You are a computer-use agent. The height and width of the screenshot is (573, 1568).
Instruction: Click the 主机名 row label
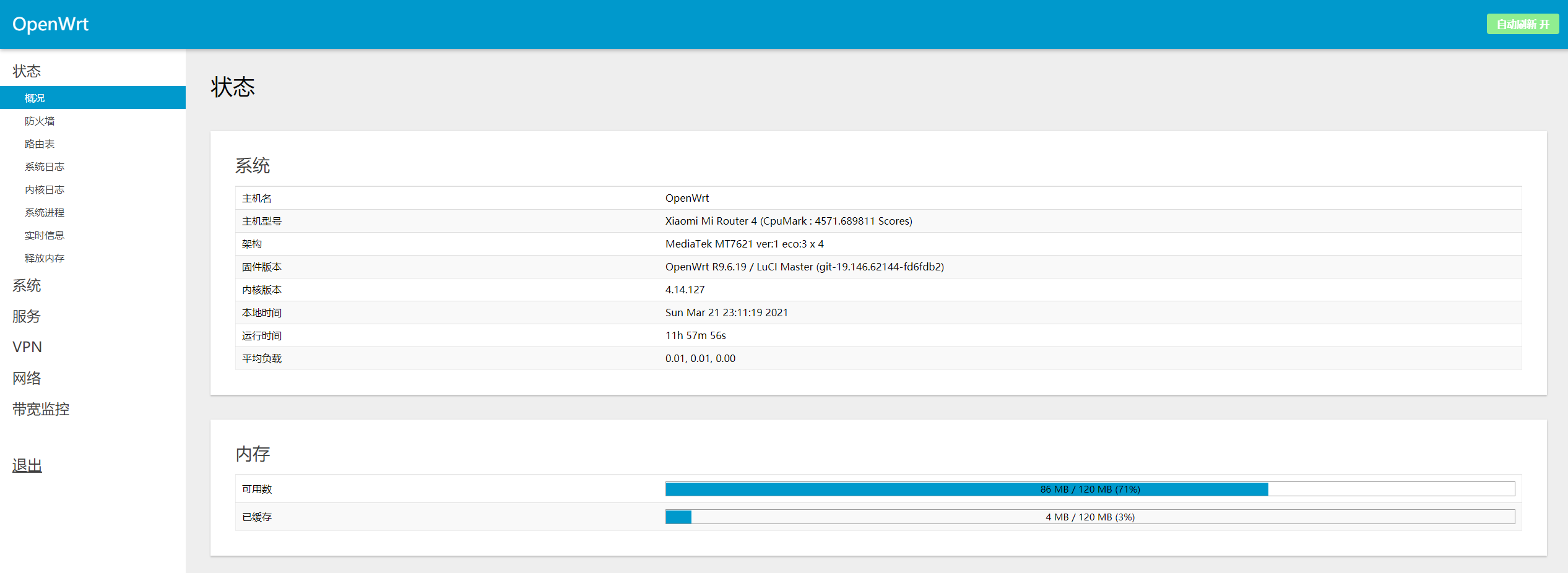(257, 198)
